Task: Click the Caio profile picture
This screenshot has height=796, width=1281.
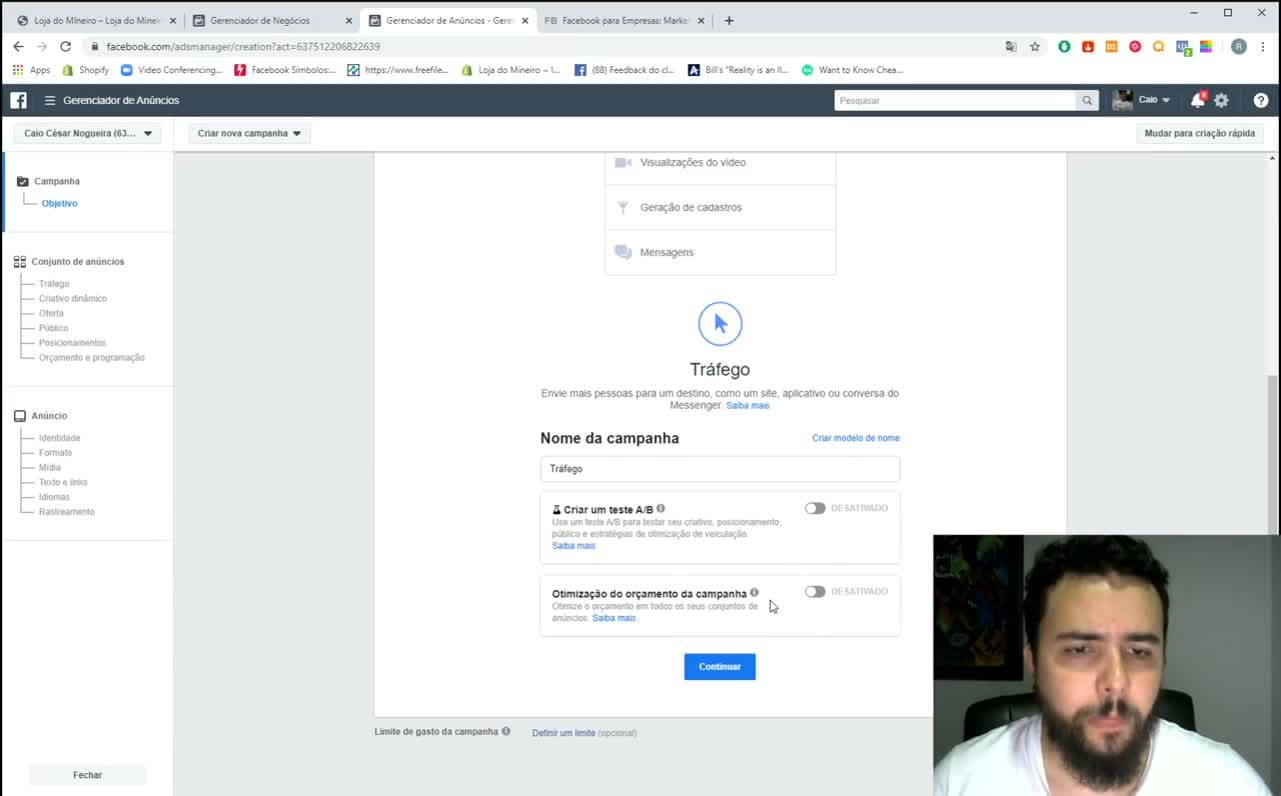Action: (x=1122, y=100)
